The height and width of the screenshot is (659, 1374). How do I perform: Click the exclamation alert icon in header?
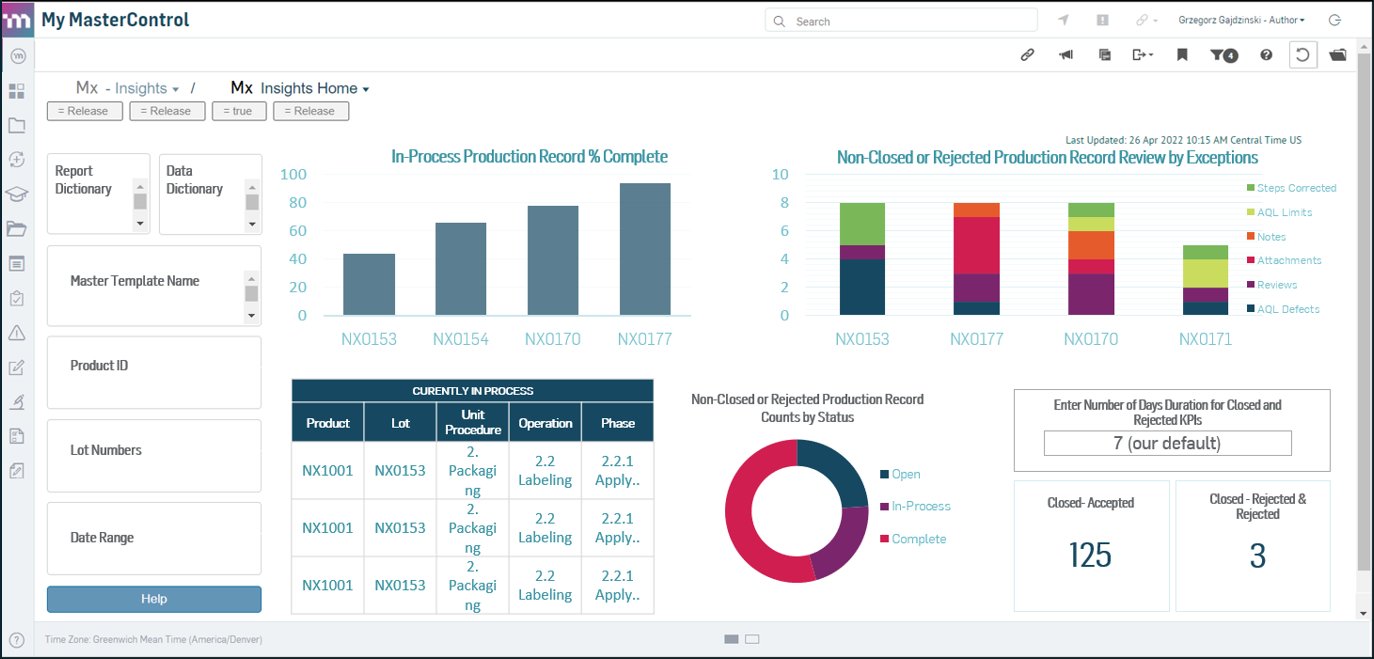click(1102, 20)
